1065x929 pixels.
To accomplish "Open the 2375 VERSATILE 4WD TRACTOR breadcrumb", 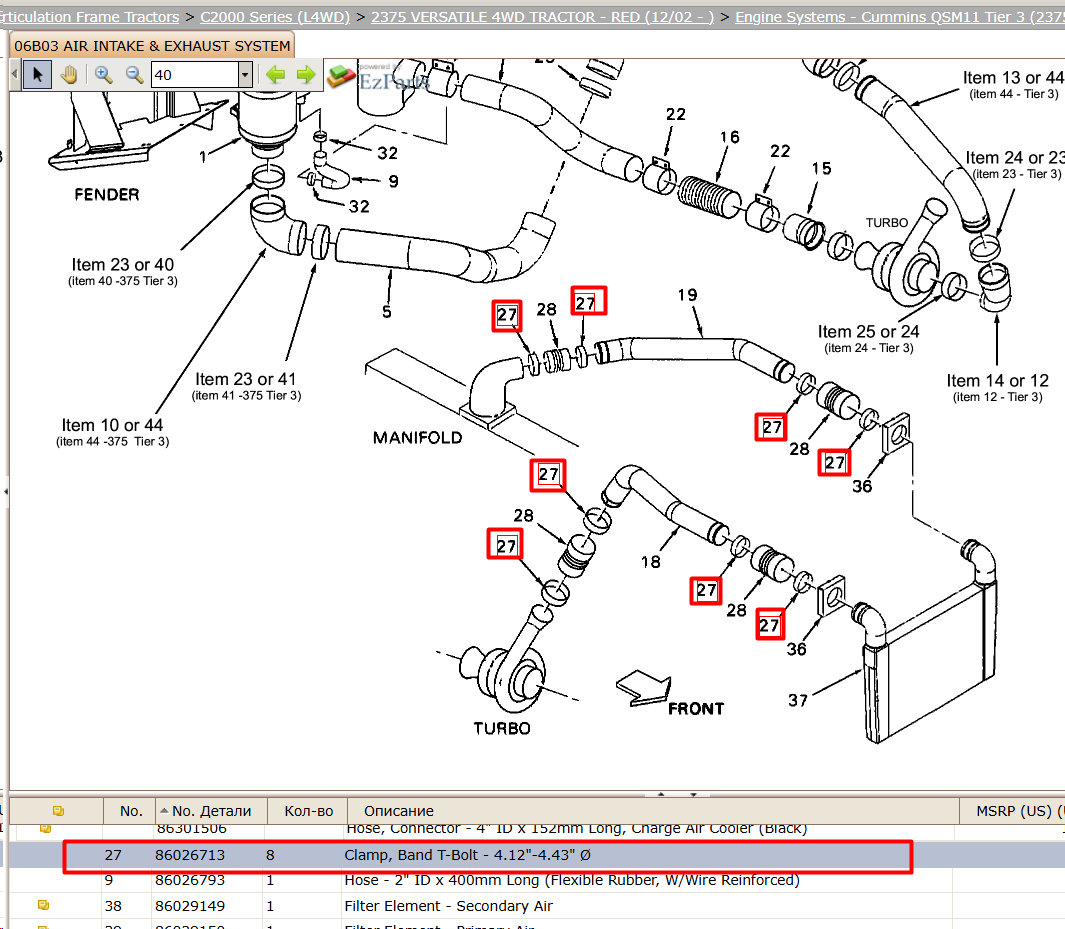I will [x=542, y=17].
